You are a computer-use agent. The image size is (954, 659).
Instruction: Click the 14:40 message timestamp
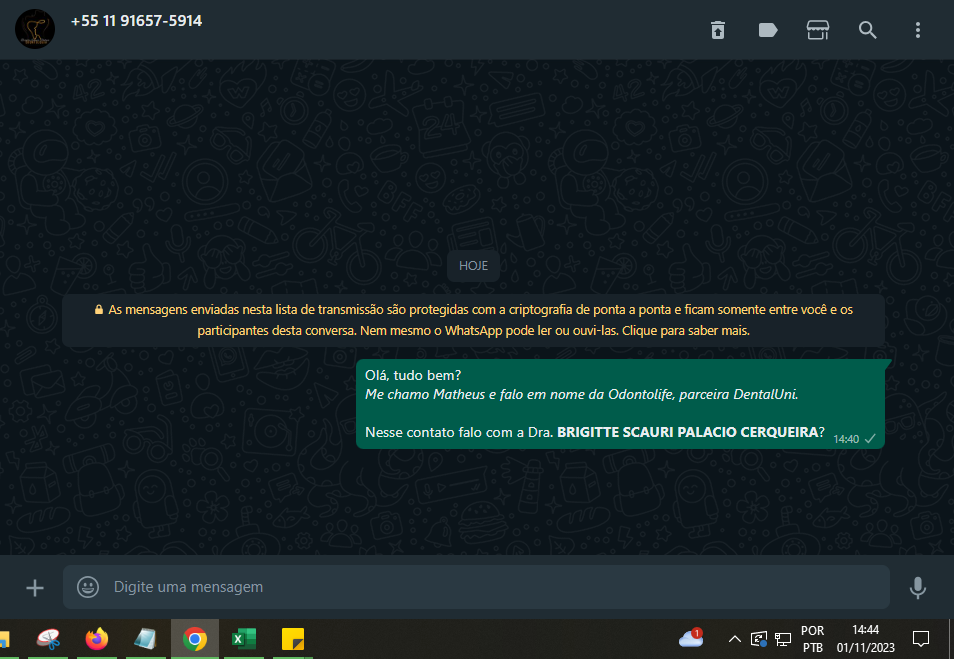[846, 439]
